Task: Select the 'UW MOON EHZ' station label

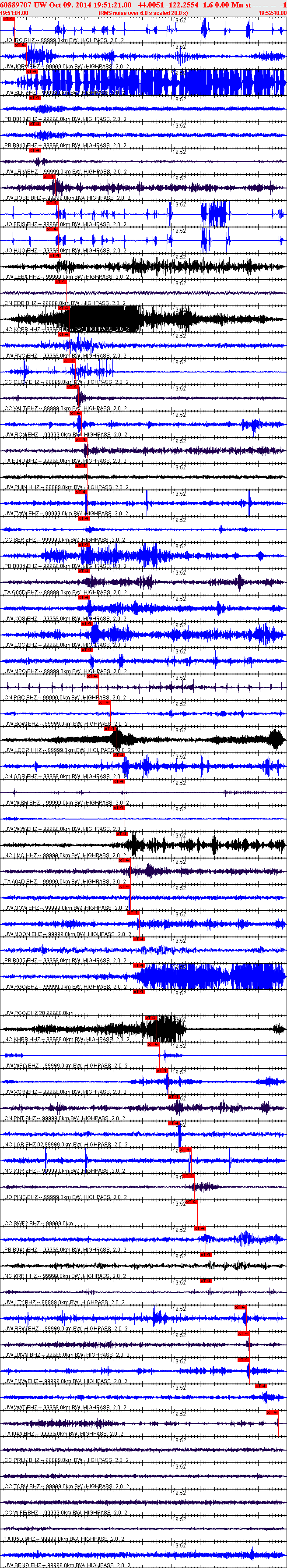Action: (x=24, y=933)
